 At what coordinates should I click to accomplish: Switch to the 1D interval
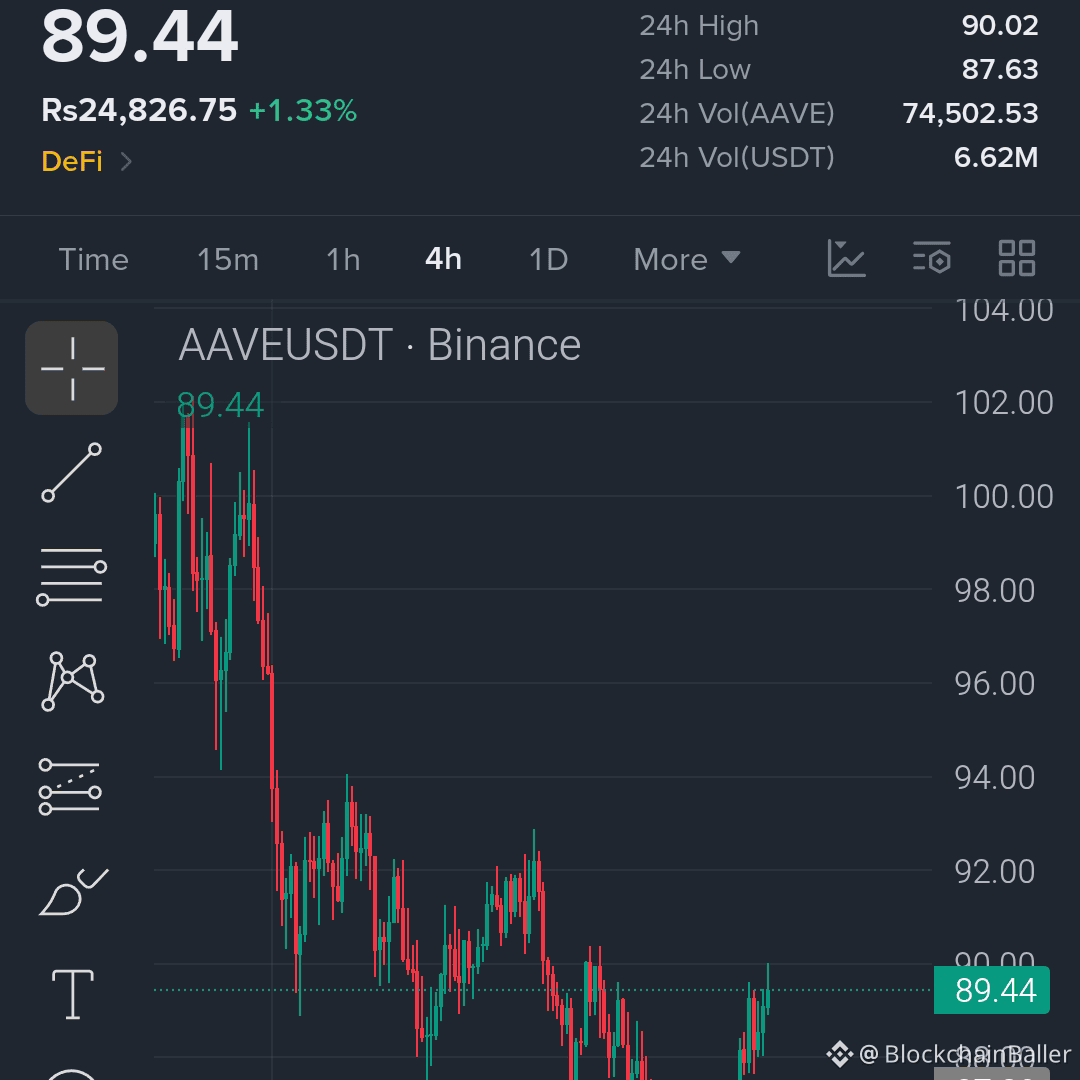[x=548, y=260]
